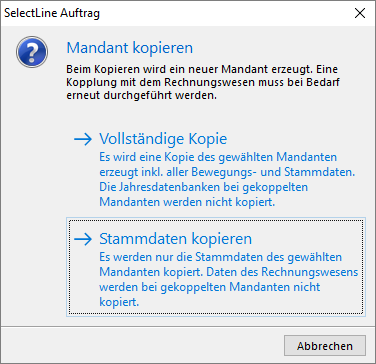Click the 'werden bei gekoppelten Mandanten nicht' line

click(210, 287)
